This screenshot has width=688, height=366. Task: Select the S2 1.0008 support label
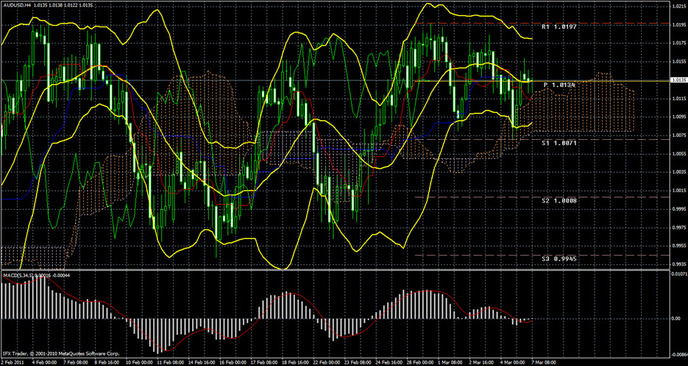(x=558, y=201)
